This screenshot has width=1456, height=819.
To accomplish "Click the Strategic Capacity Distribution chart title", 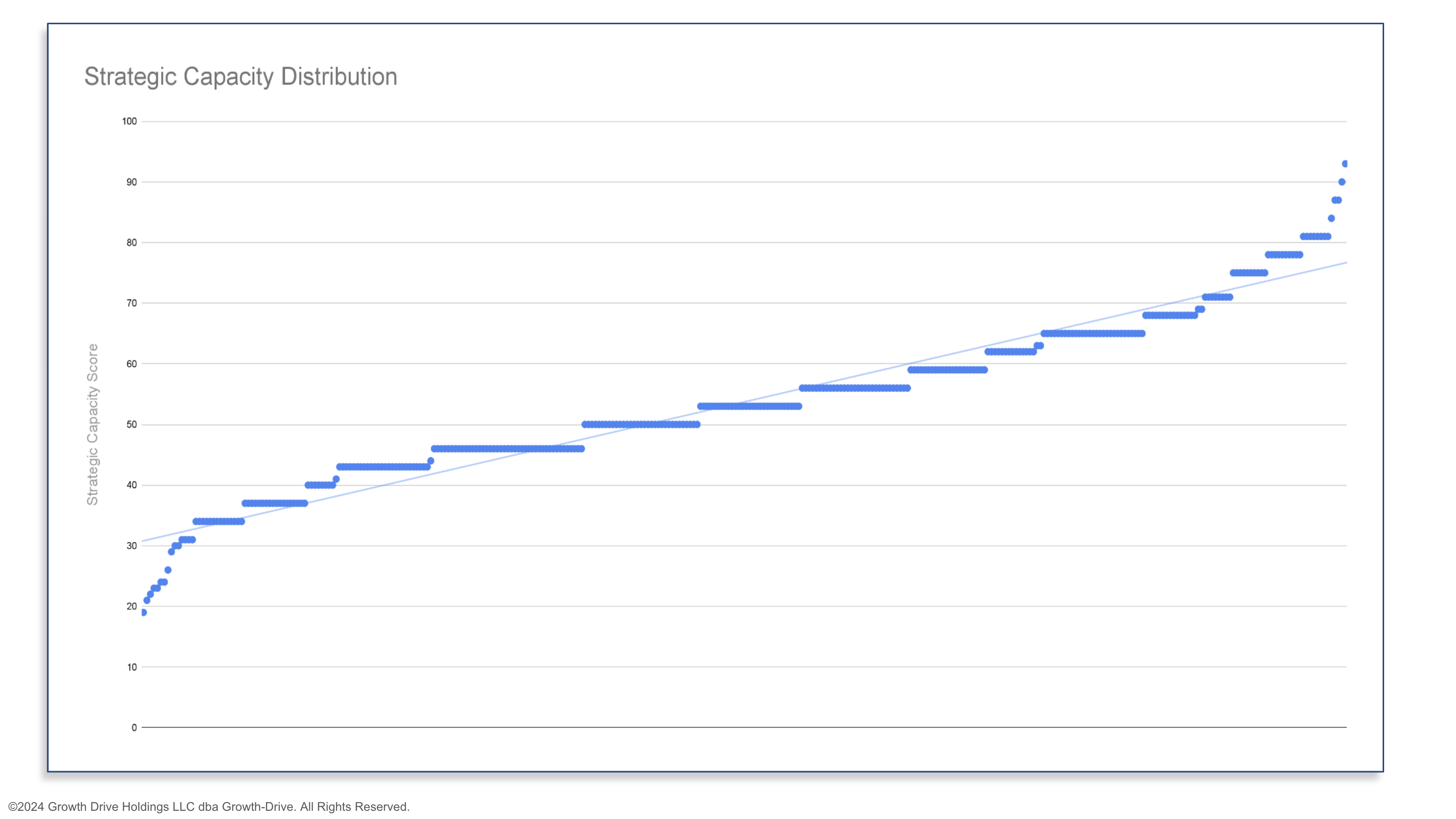I will pos(240,76).
